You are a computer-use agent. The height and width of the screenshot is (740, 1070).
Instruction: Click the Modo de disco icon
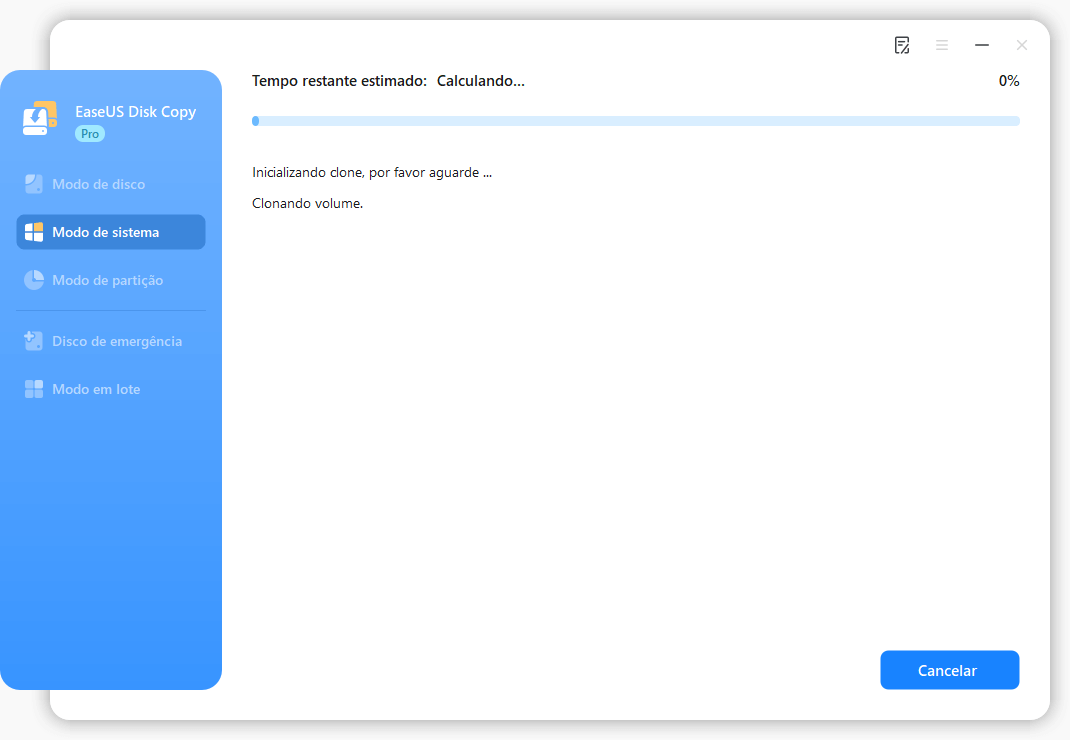pos(34,184)
